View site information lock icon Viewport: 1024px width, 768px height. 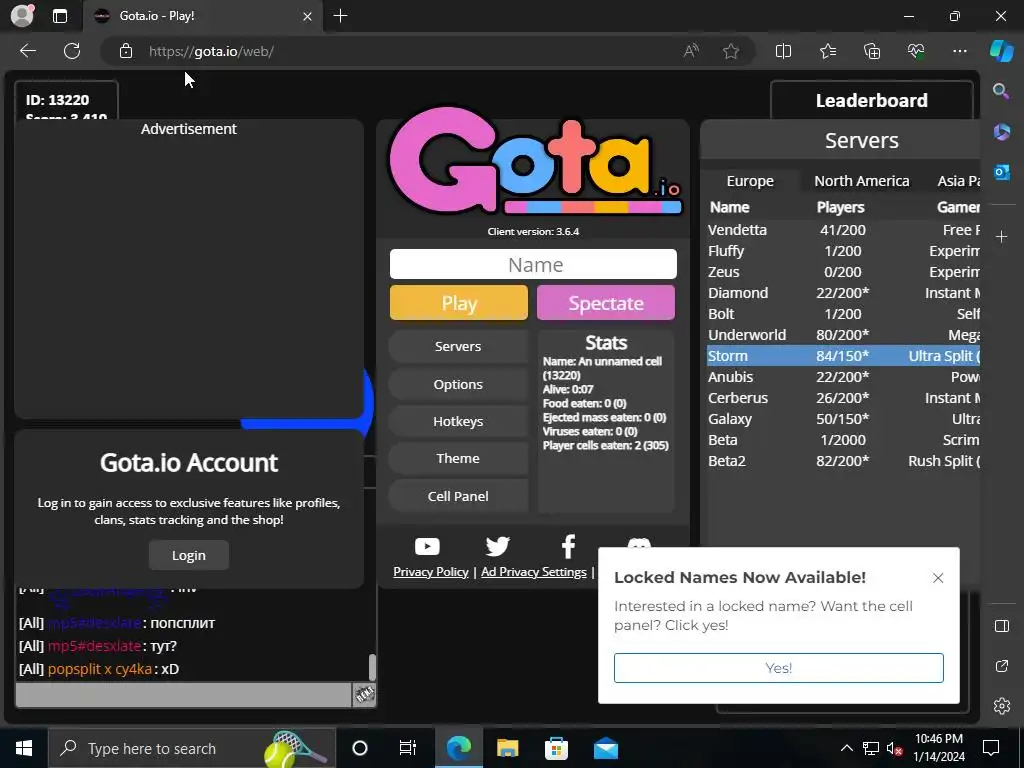[x=126, y=51]
